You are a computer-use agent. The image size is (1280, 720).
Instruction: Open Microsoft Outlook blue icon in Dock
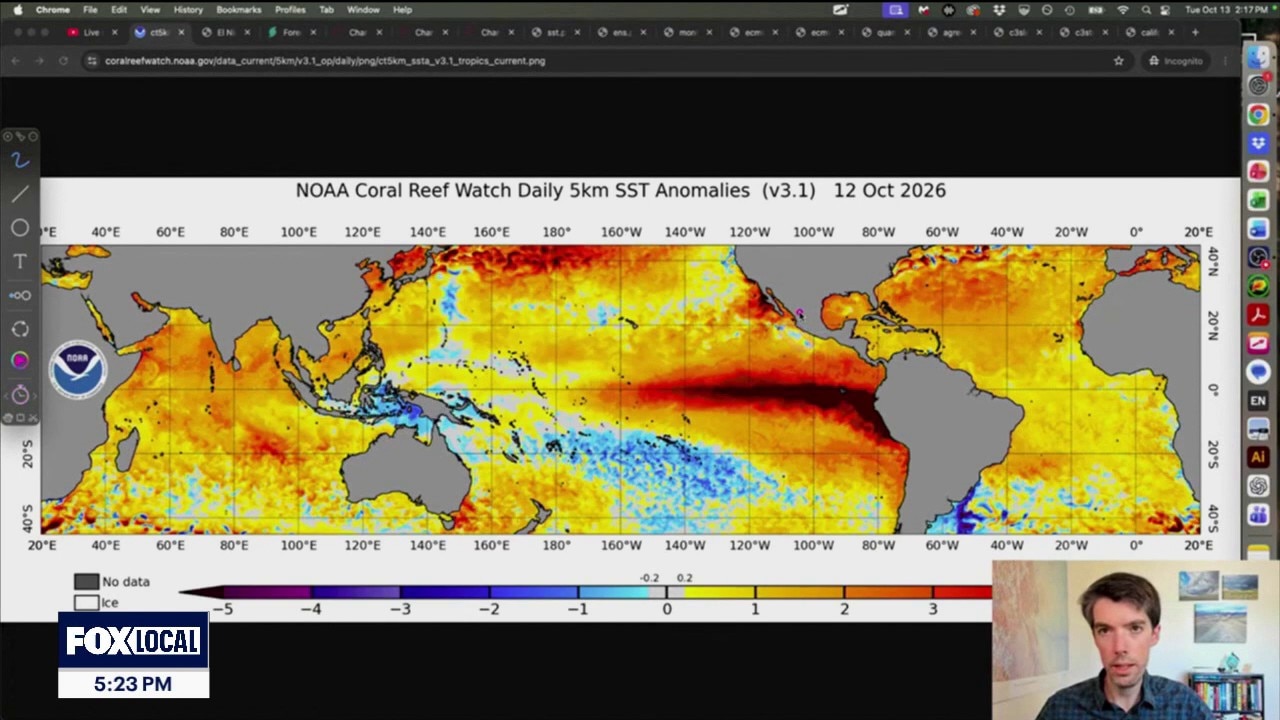1258,229
